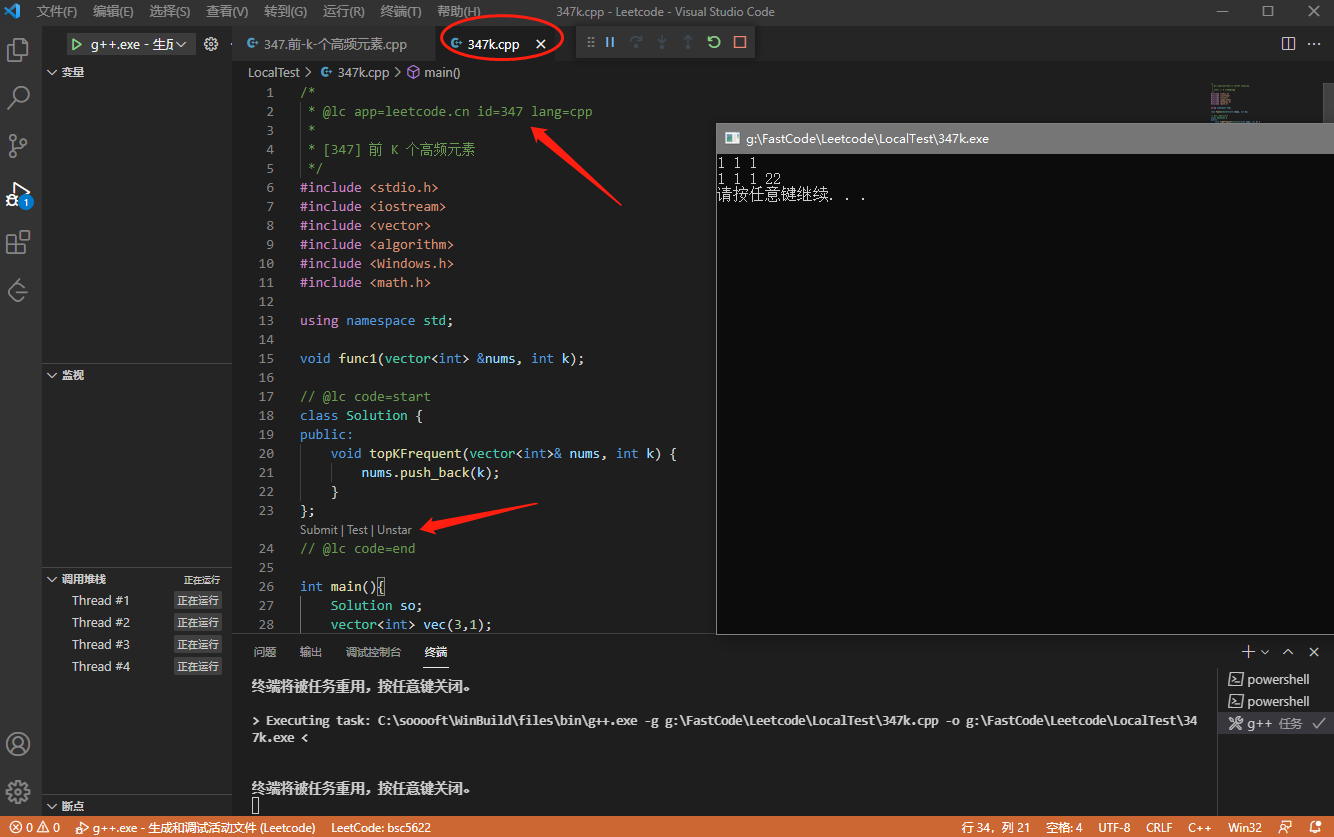Open the 编辑(E) menu
This screenshot has height=837, width=1334.
click(113, 12)
